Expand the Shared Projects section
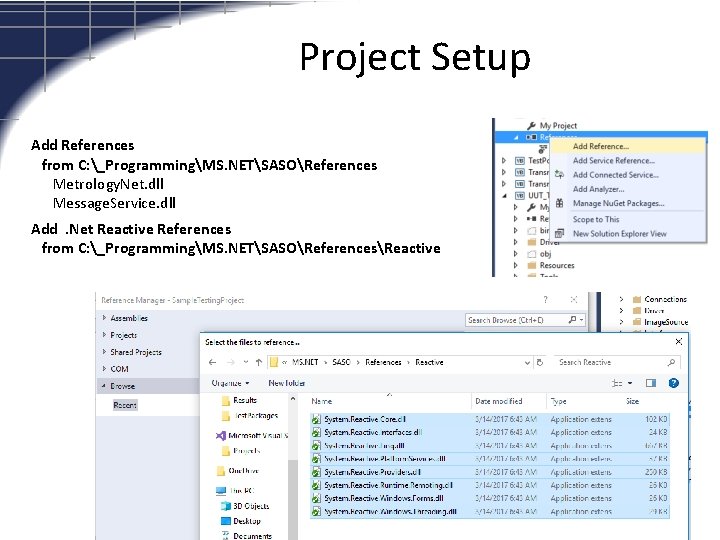The height and width of the screenshot is (540, 720). point(105,352)
